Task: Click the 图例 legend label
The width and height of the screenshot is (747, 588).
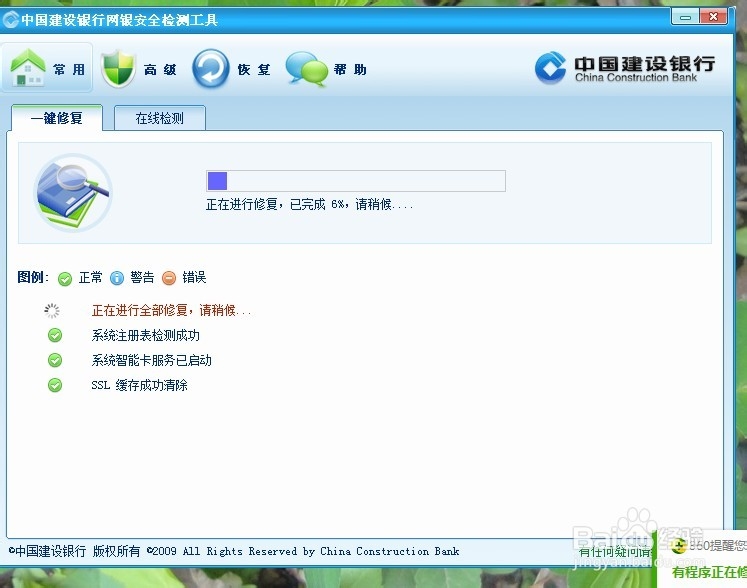Action: coord(33,277)
